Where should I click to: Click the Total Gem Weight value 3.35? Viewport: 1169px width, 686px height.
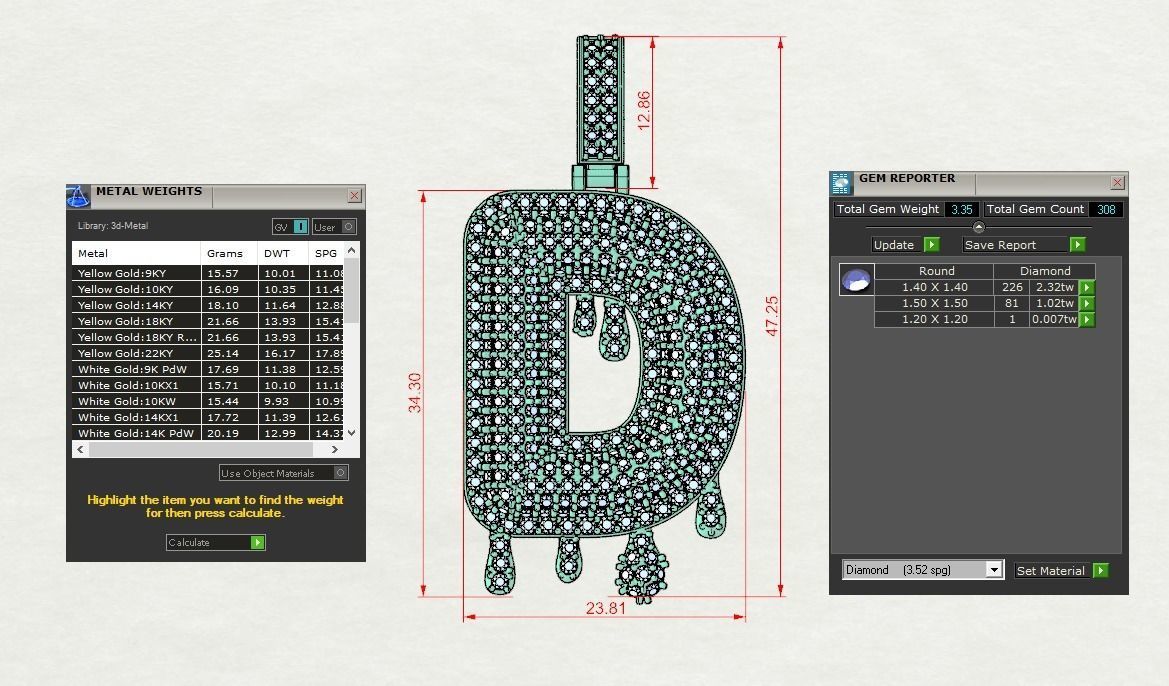[962, 210]
